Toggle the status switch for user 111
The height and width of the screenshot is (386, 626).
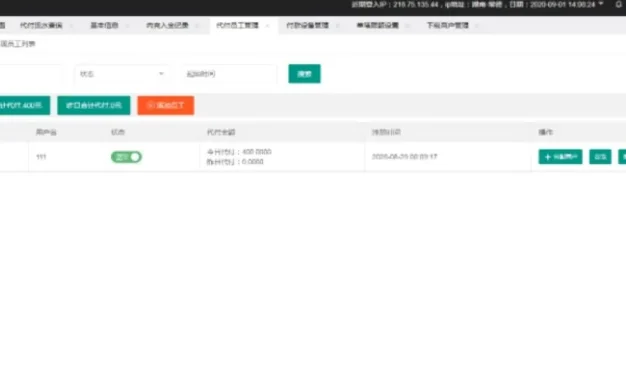(126, 157)
